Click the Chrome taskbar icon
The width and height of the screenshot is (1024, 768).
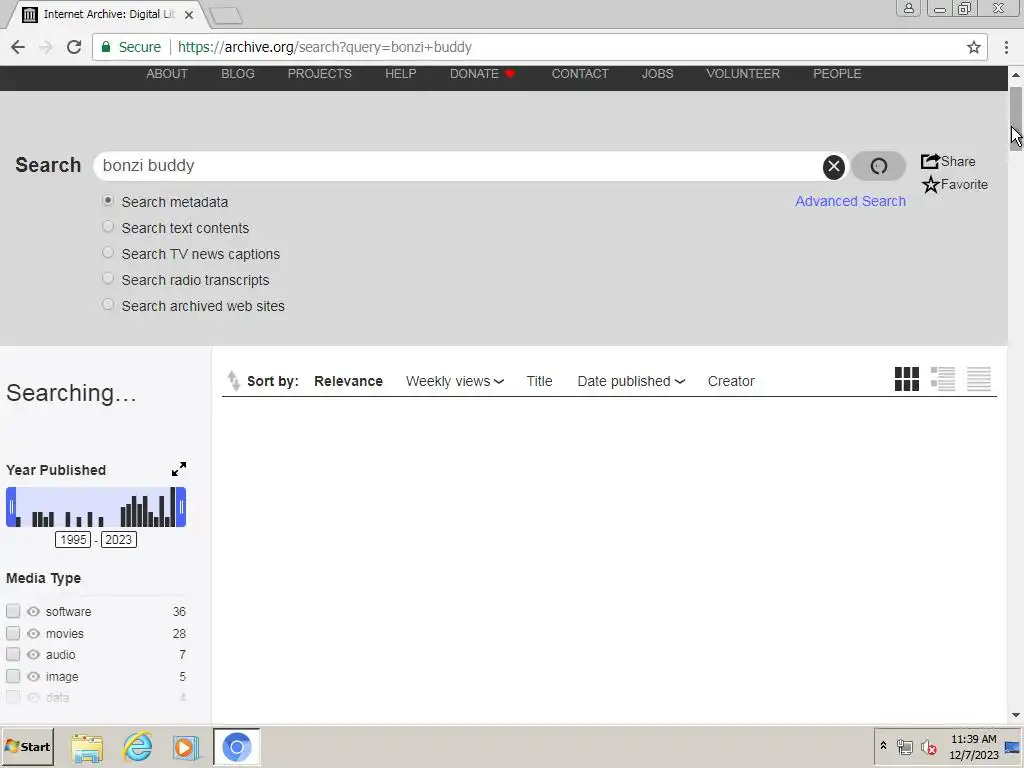click(236, 747)
